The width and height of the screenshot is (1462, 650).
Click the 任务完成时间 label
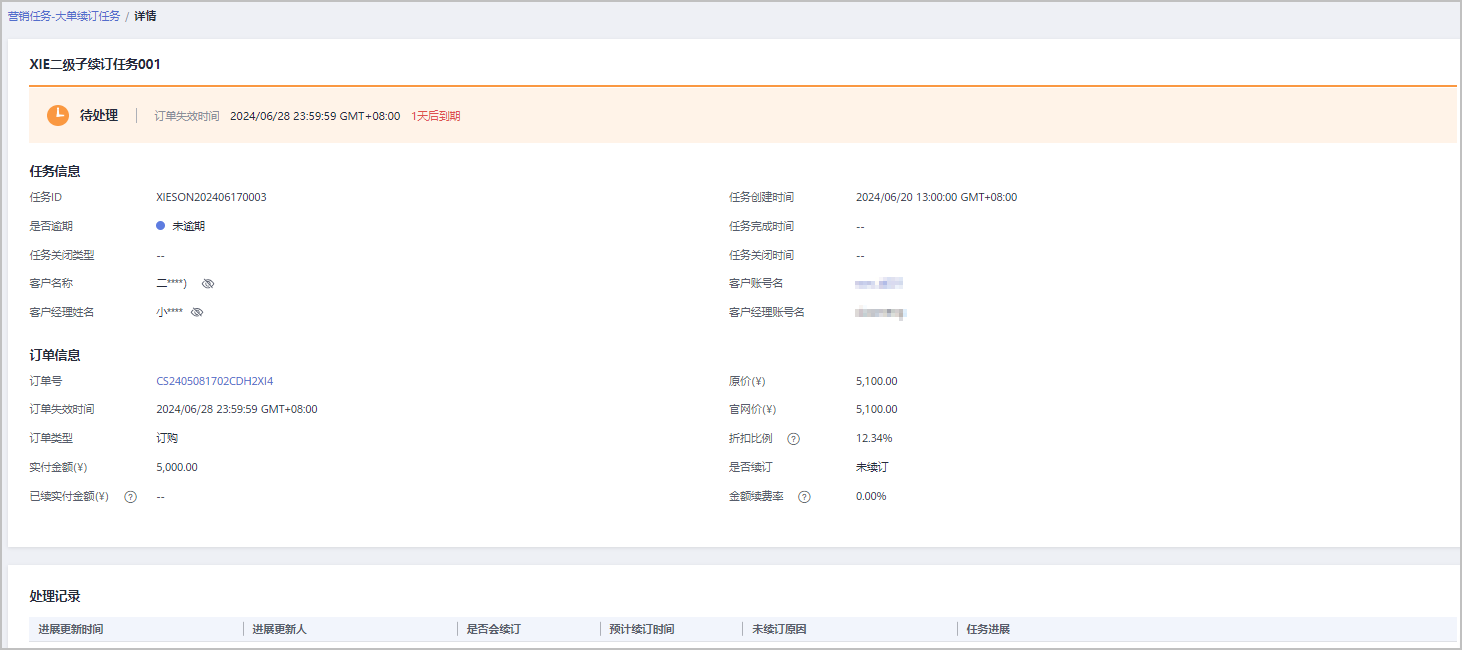pos(761,226)
